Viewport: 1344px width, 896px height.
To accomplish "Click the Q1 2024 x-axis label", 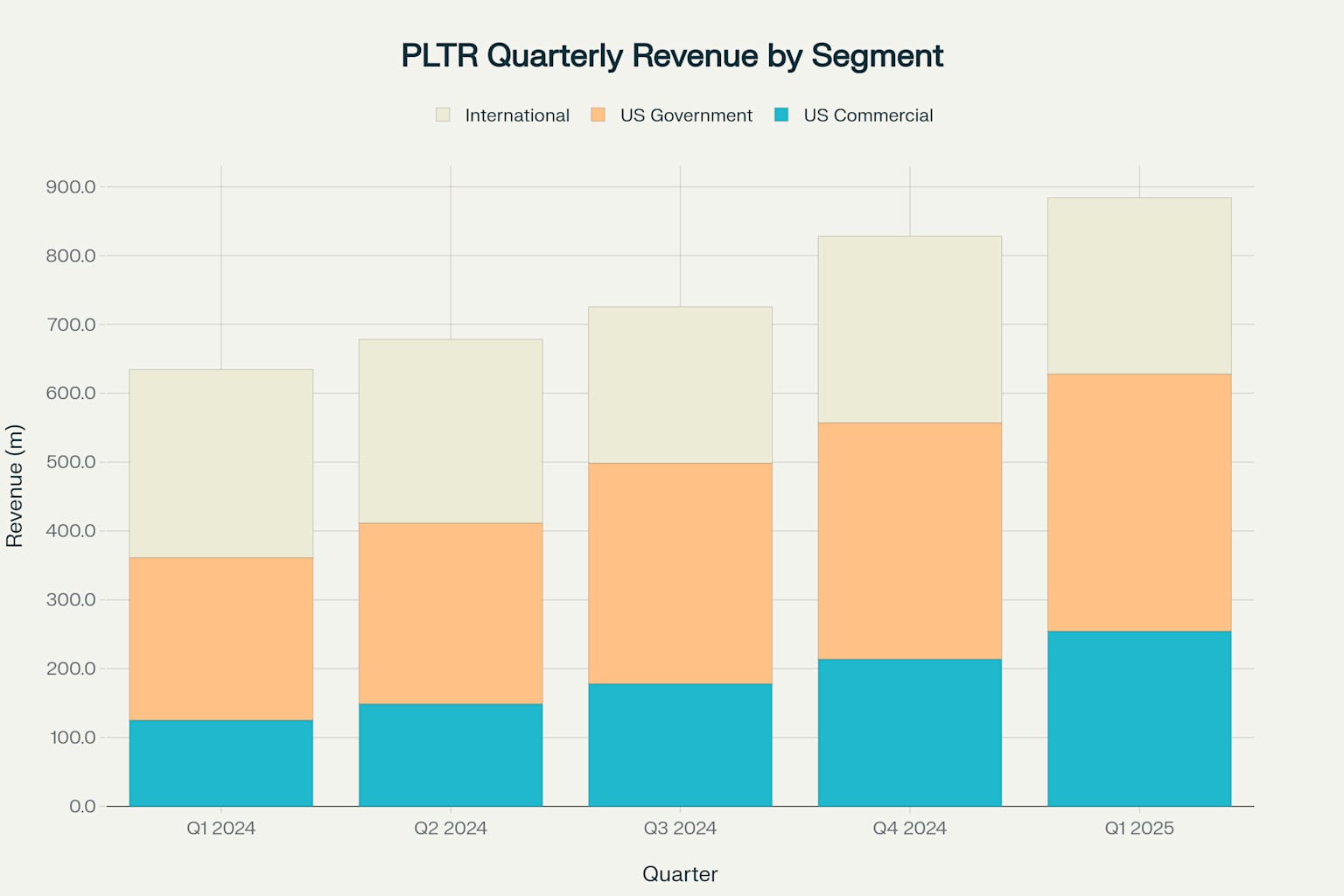I will pyautogui.click(x=221, y=828).
